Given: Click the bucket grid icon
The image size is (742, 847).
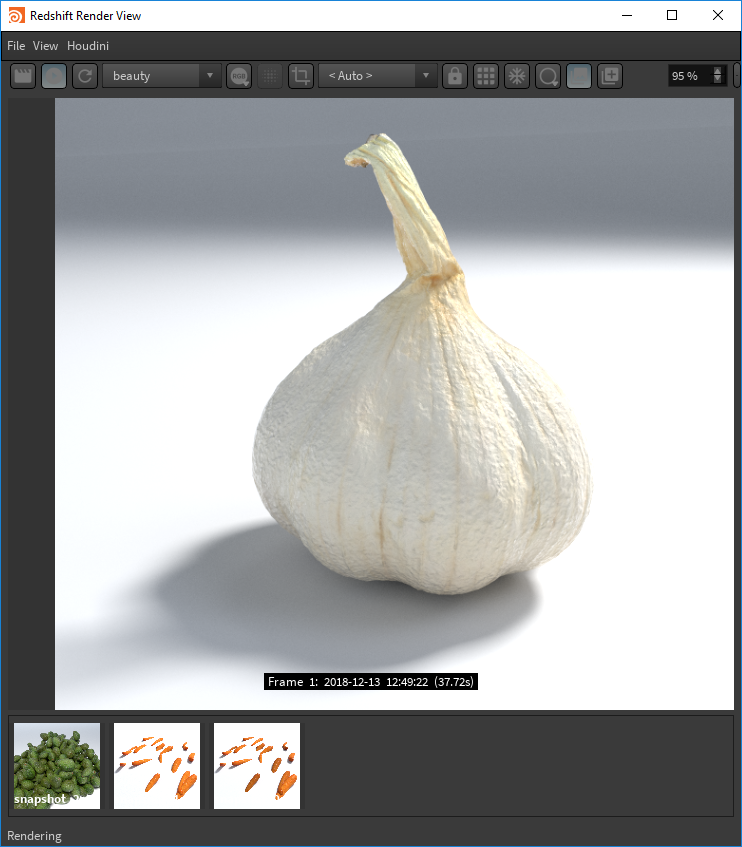Looking at the screenshot, I should pos(486,76).
